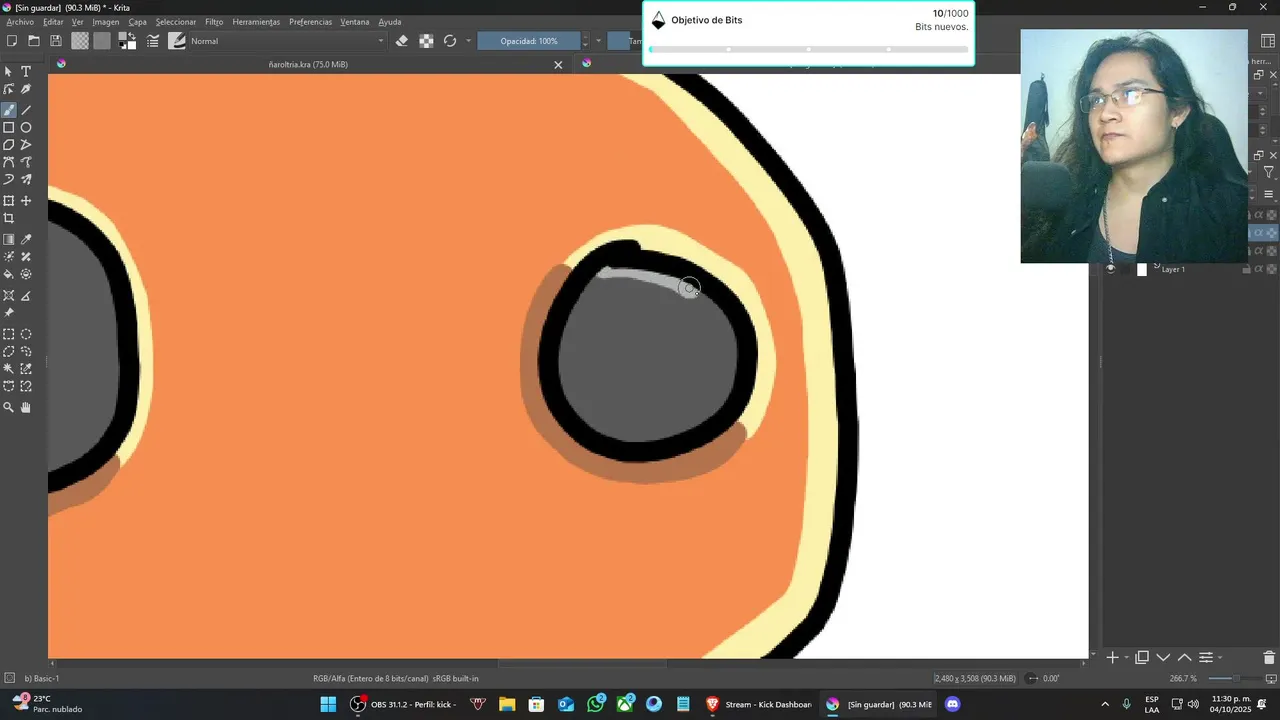The height and width of the screenshot is (720, 1280).
Task: Select the Pan hand tool
Action: (x=26, y=407)
